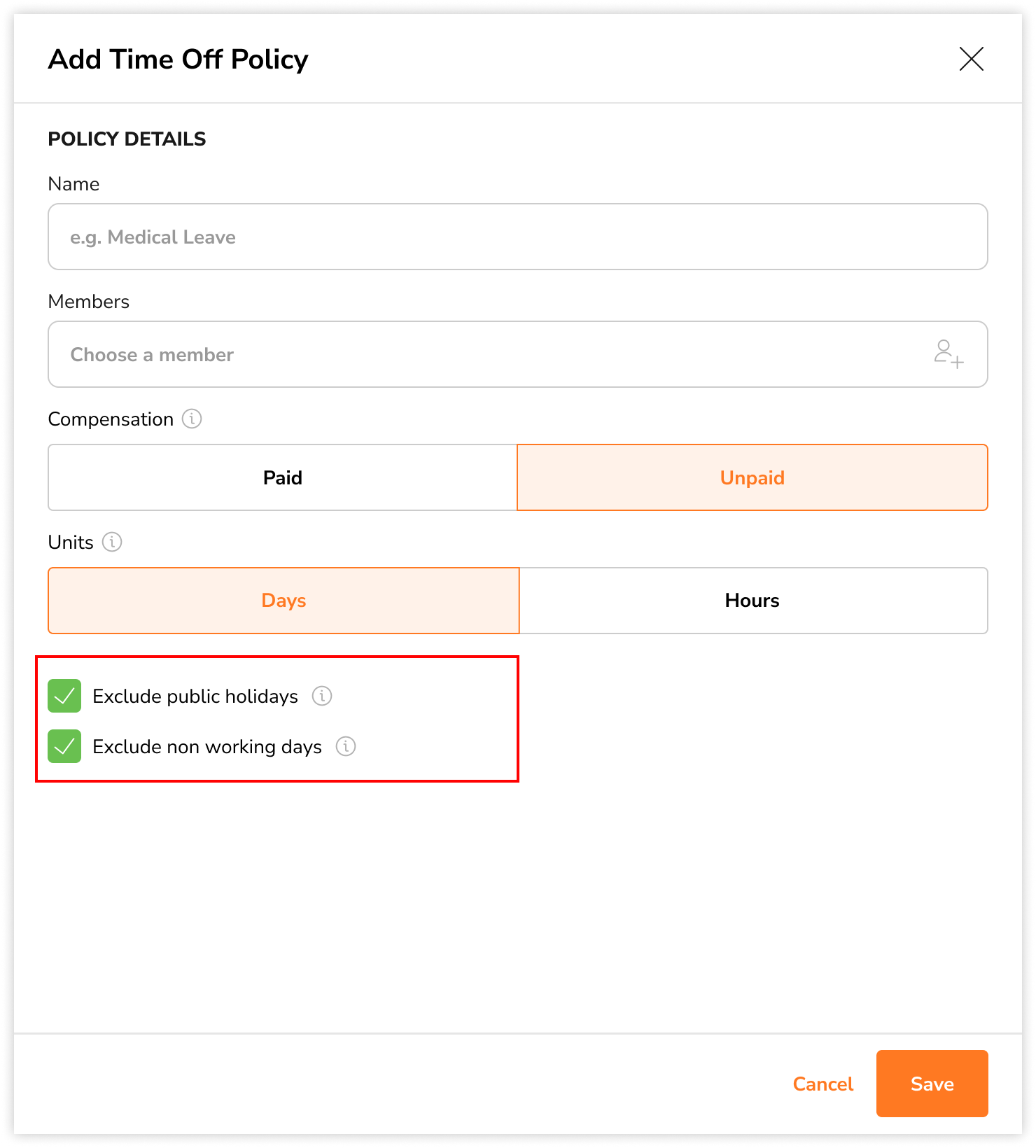Image resolution: width=1036 pixels, height=1148 pixels.
Task: Select Paid compensation option
Action: click(x=283, y=477)
